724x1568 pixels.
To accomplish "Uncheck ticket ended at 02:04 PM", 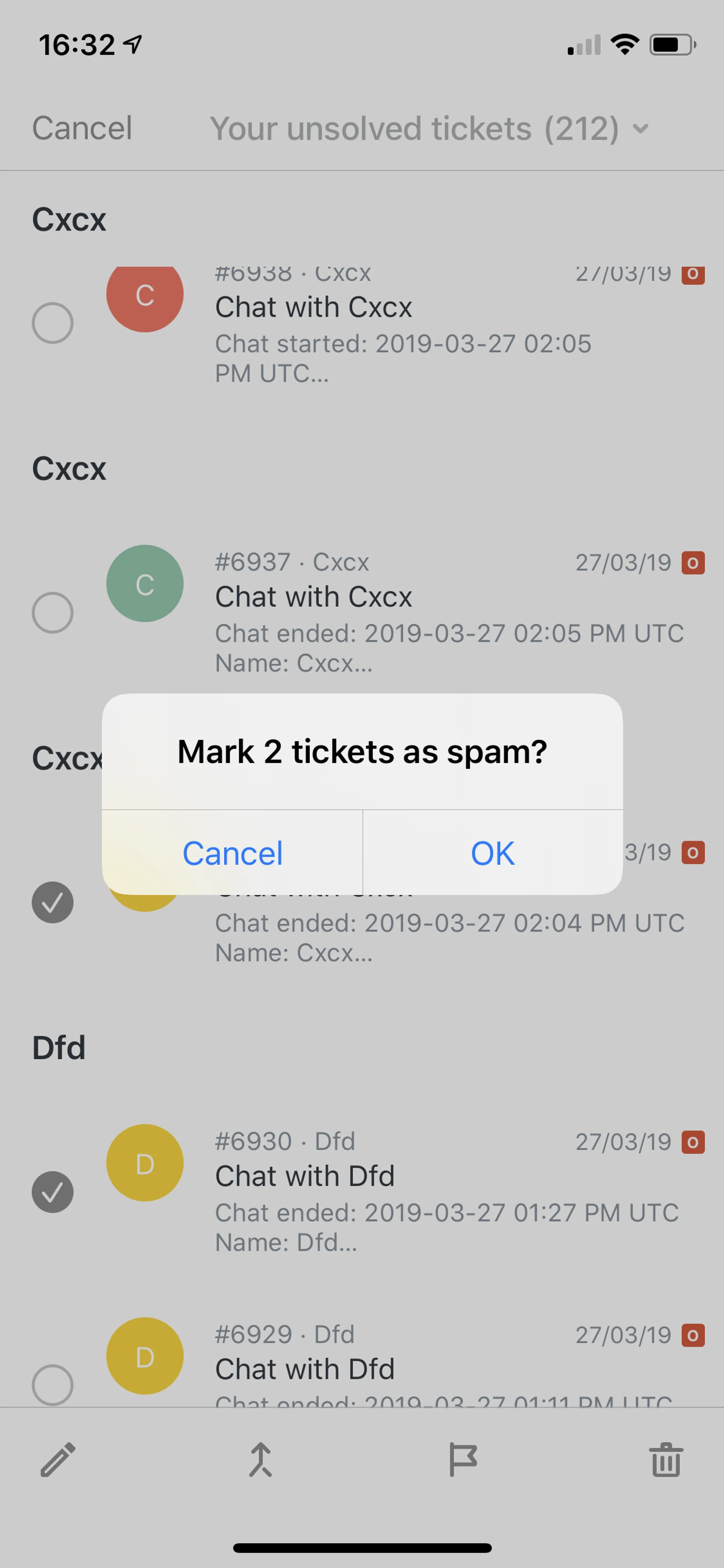I will tap(53, 902).
